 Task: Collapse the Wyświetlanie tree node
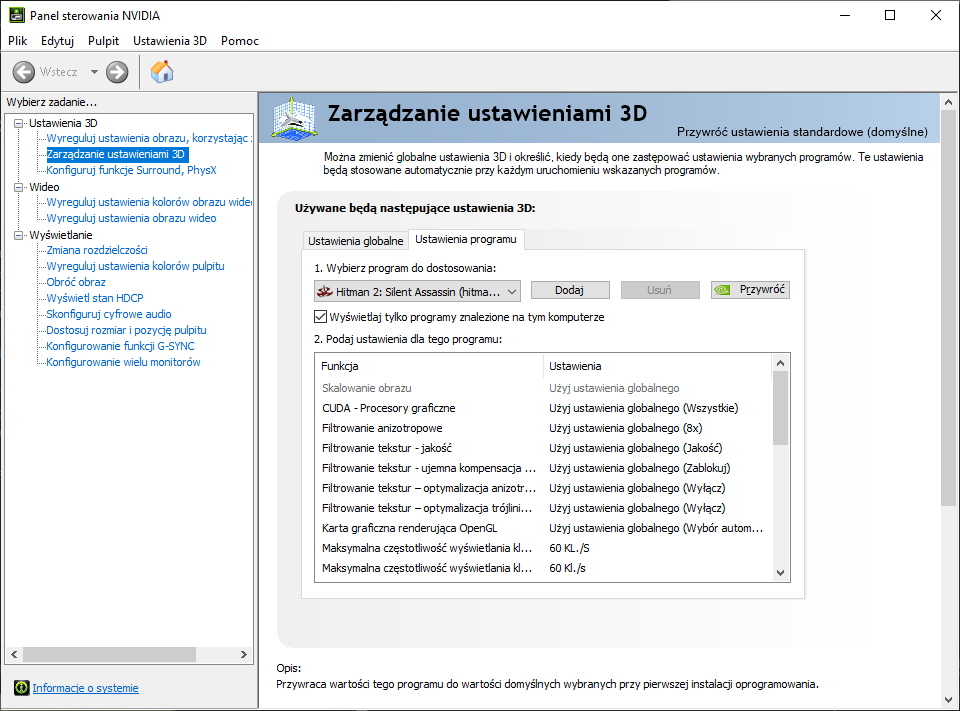[x=19, y=235]
